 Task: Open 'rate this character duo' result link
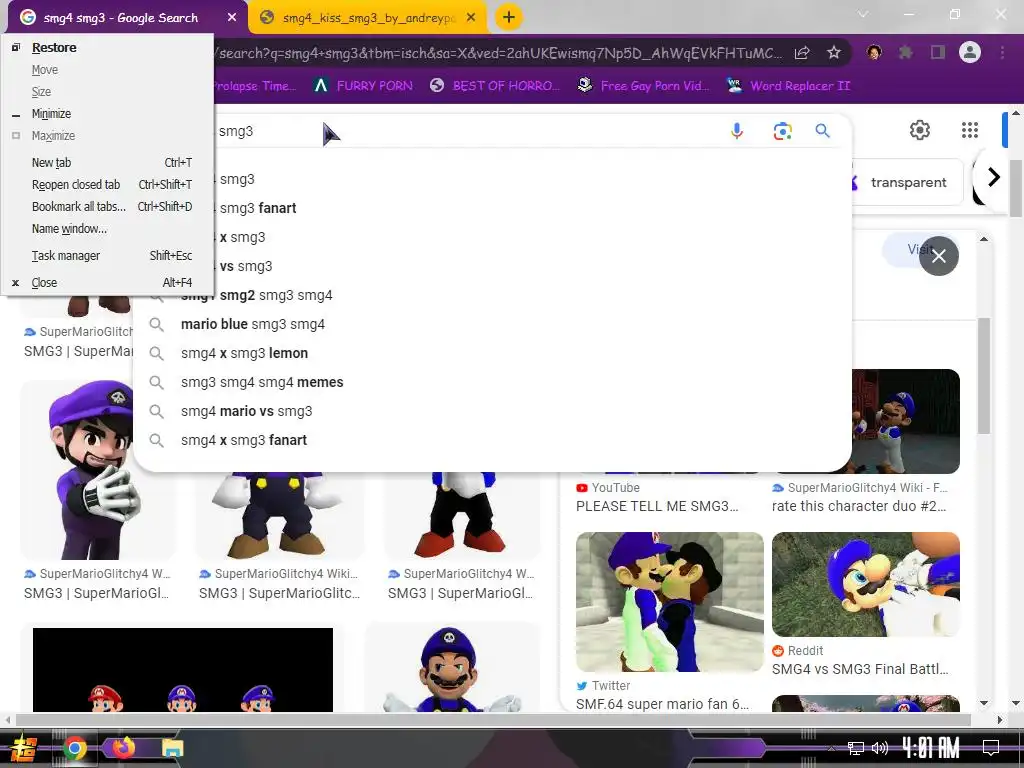click(x=859, y=506)
